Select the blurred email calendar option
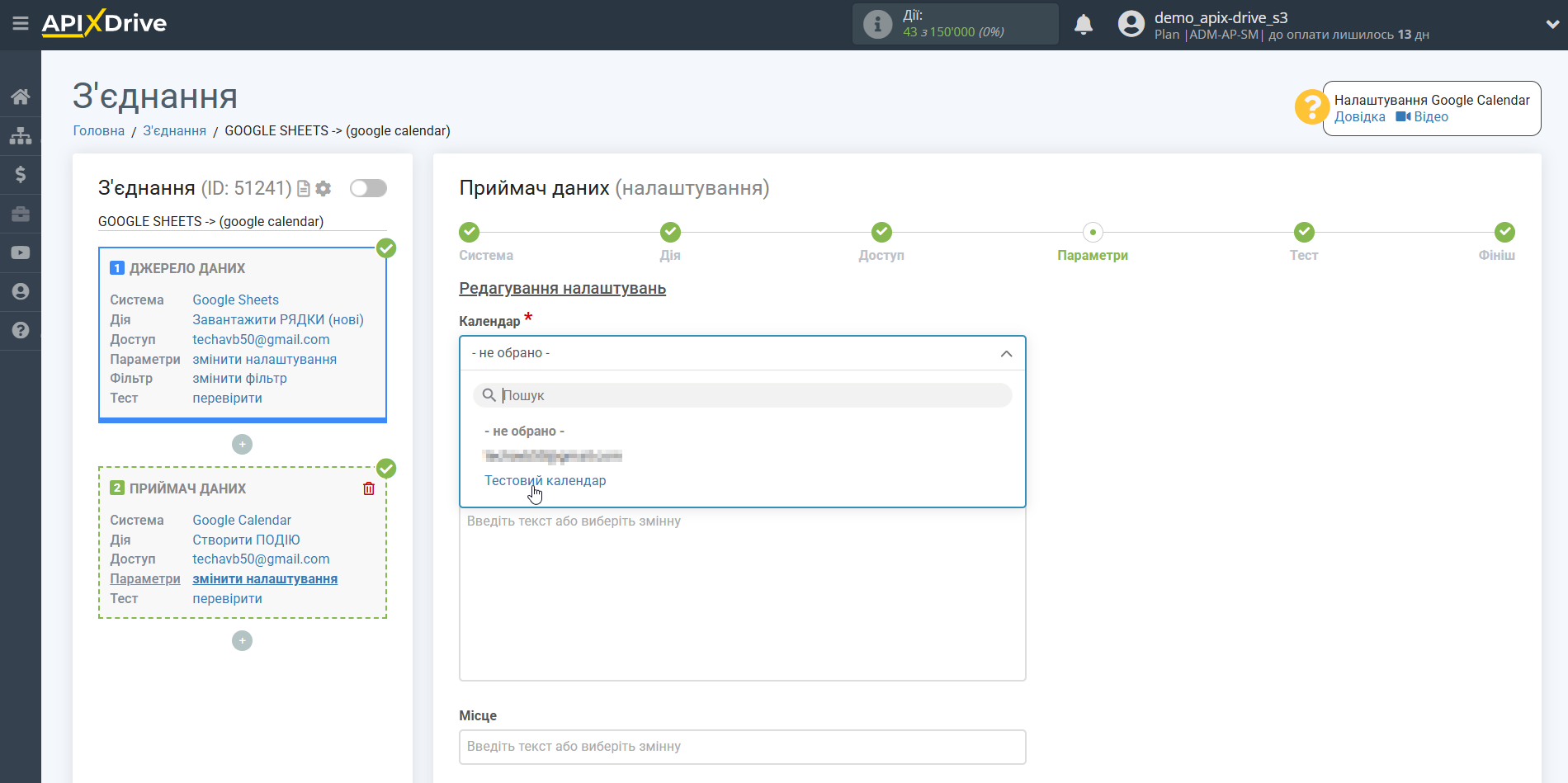Viewport: 1568px width, 783px height. tap(553, 456)
